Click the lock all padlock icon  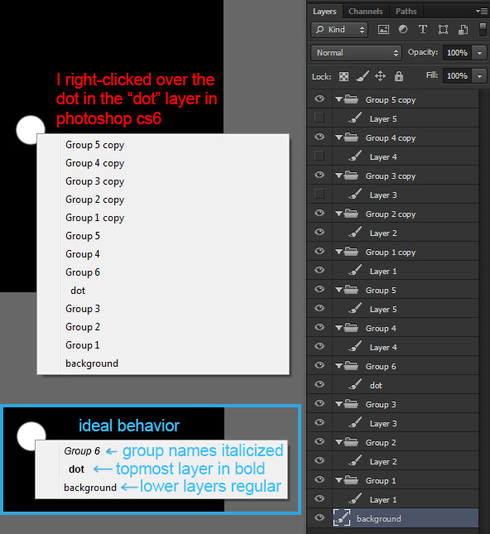click(x=399, y=76)
